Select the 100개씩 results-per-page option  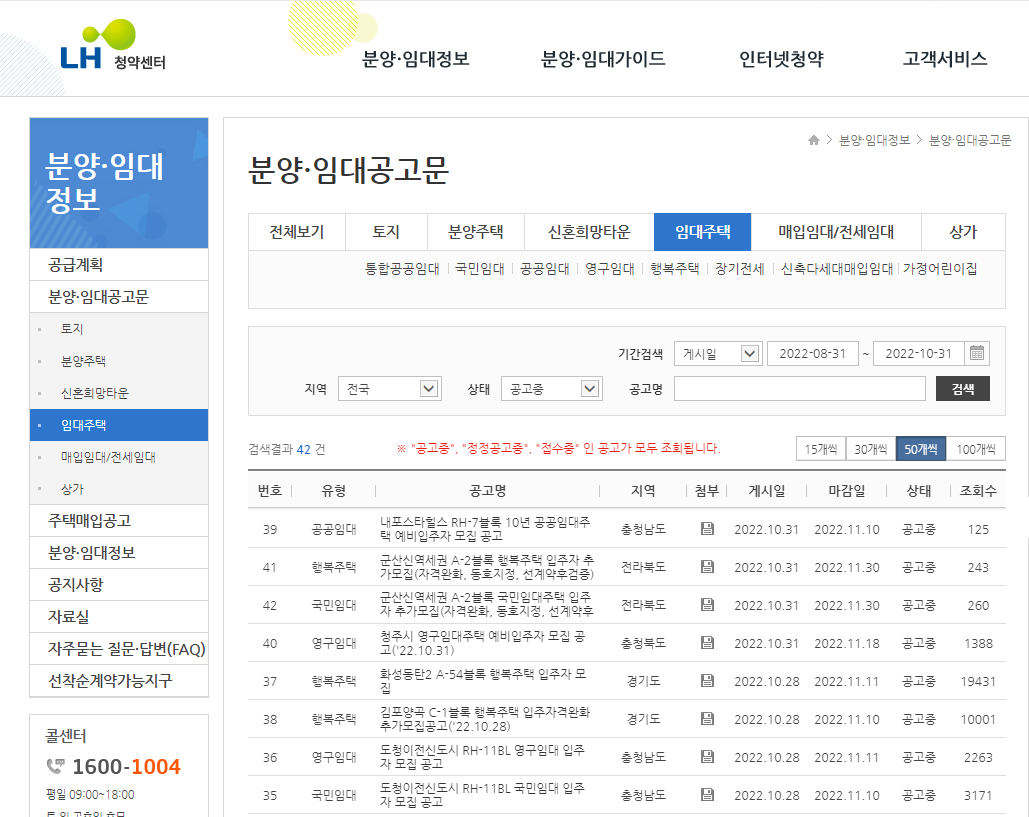(977, 449)
